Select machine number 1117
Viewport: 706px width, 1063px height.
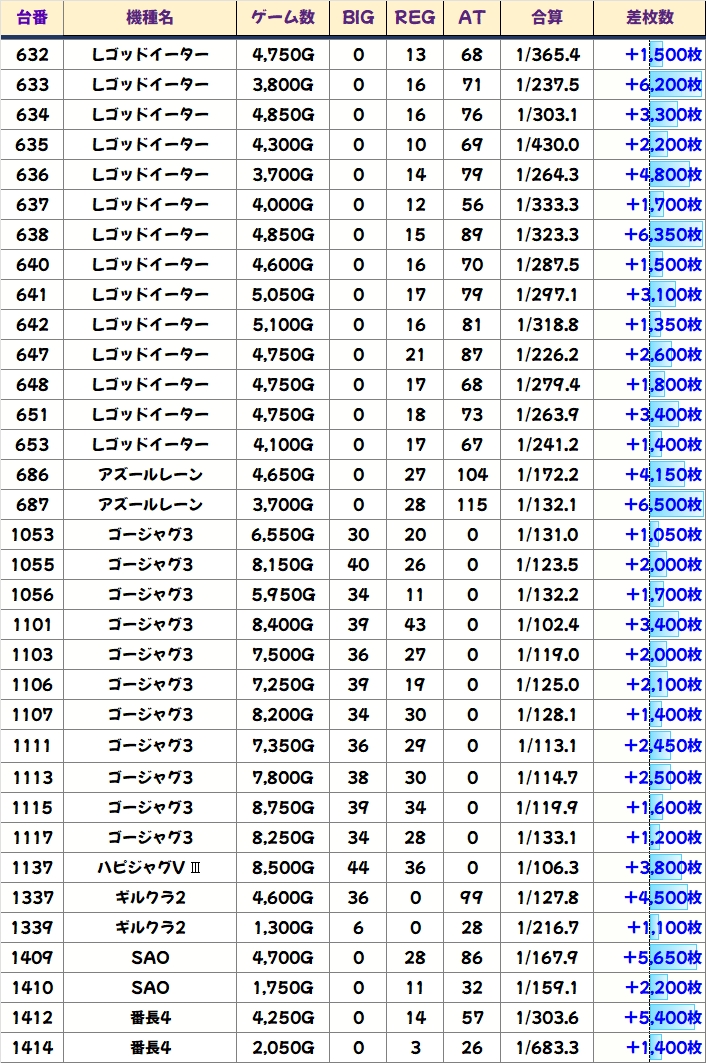32,837
